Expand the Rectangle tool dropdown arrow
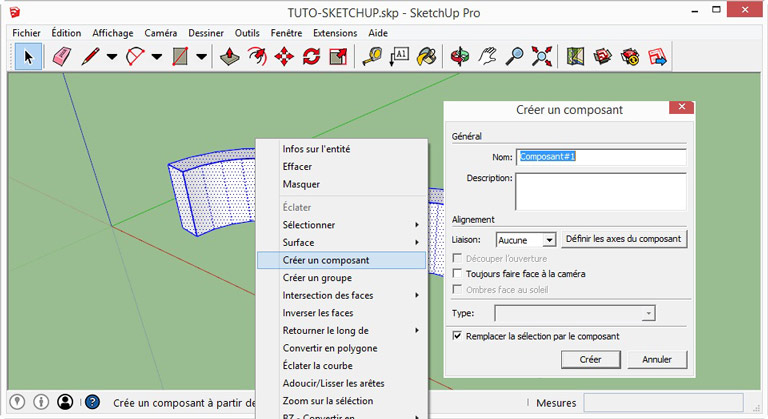Screen dimensions: 768x419 click(201, 56)
